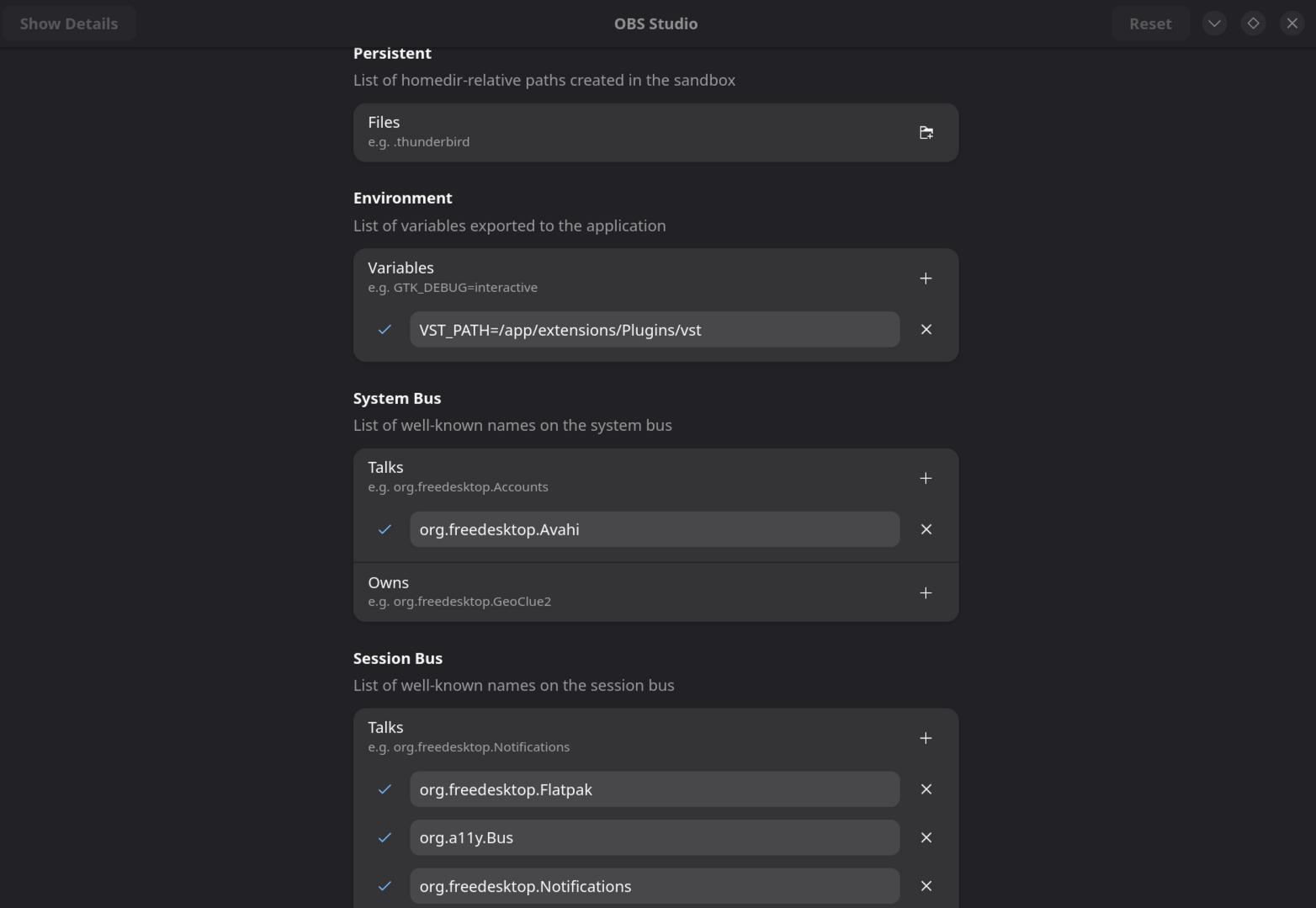
Task: Edit the org.freedesktop.Avahi text field
Action: [655, 529]
